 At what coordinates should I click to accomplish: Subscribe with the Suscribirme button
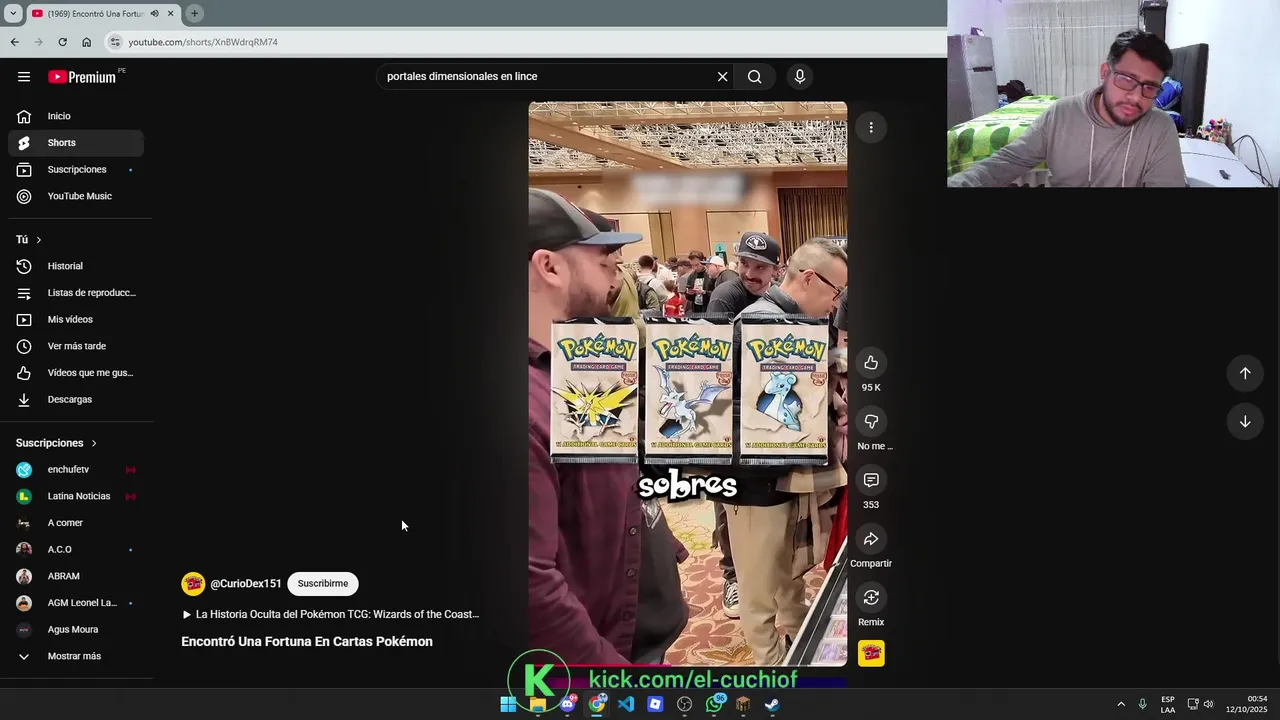[x=323, y=584]
